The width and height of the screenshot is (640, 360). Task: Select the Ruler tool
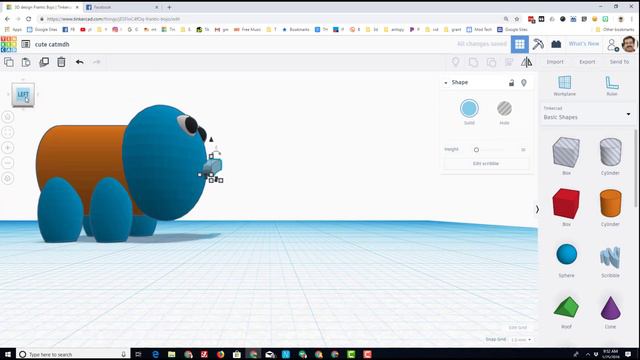click(x=611, y=85)
